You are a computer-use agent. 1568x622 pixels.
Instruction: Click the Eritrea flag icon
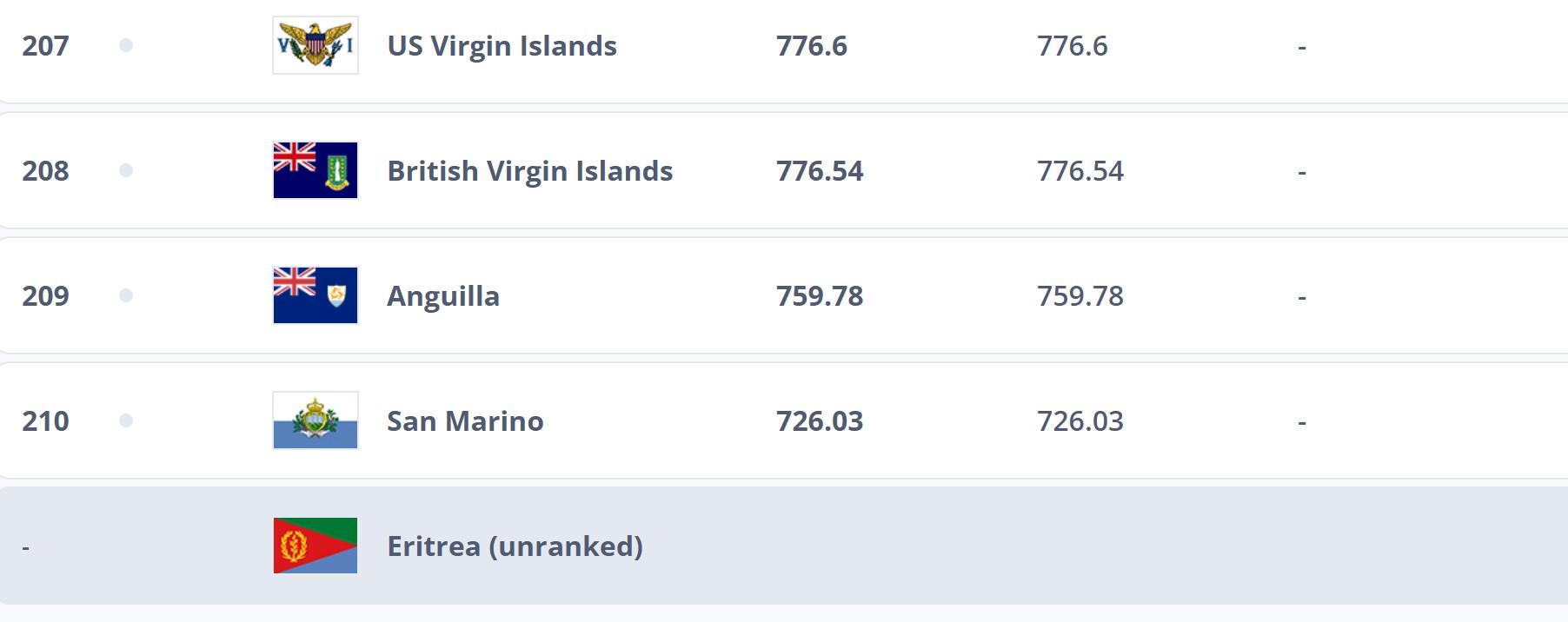pyautogui.click(x=315, y=546)
